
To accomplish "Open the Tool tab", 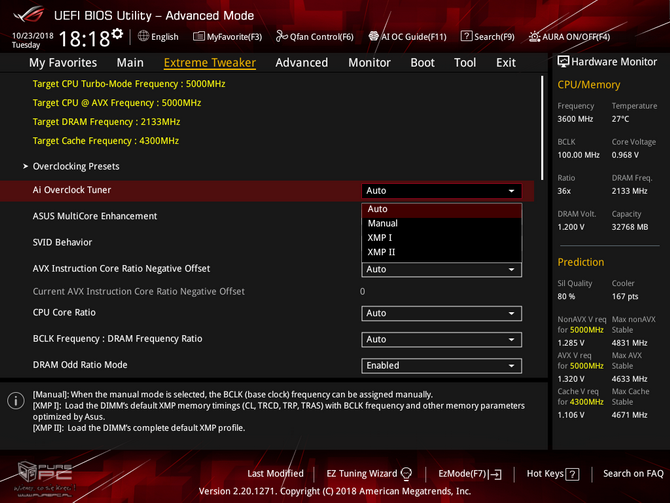I will tap(465, 63).
